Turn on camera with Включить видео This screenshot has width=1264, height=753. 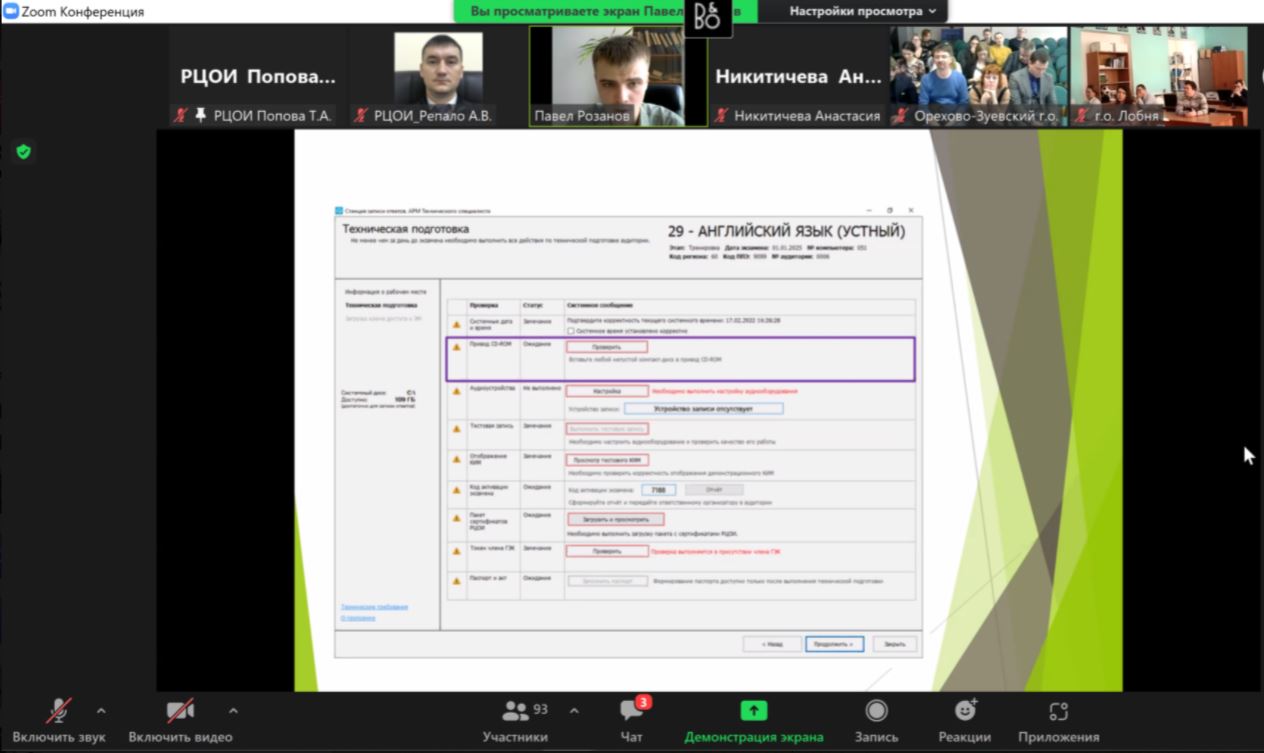[180, 720]
